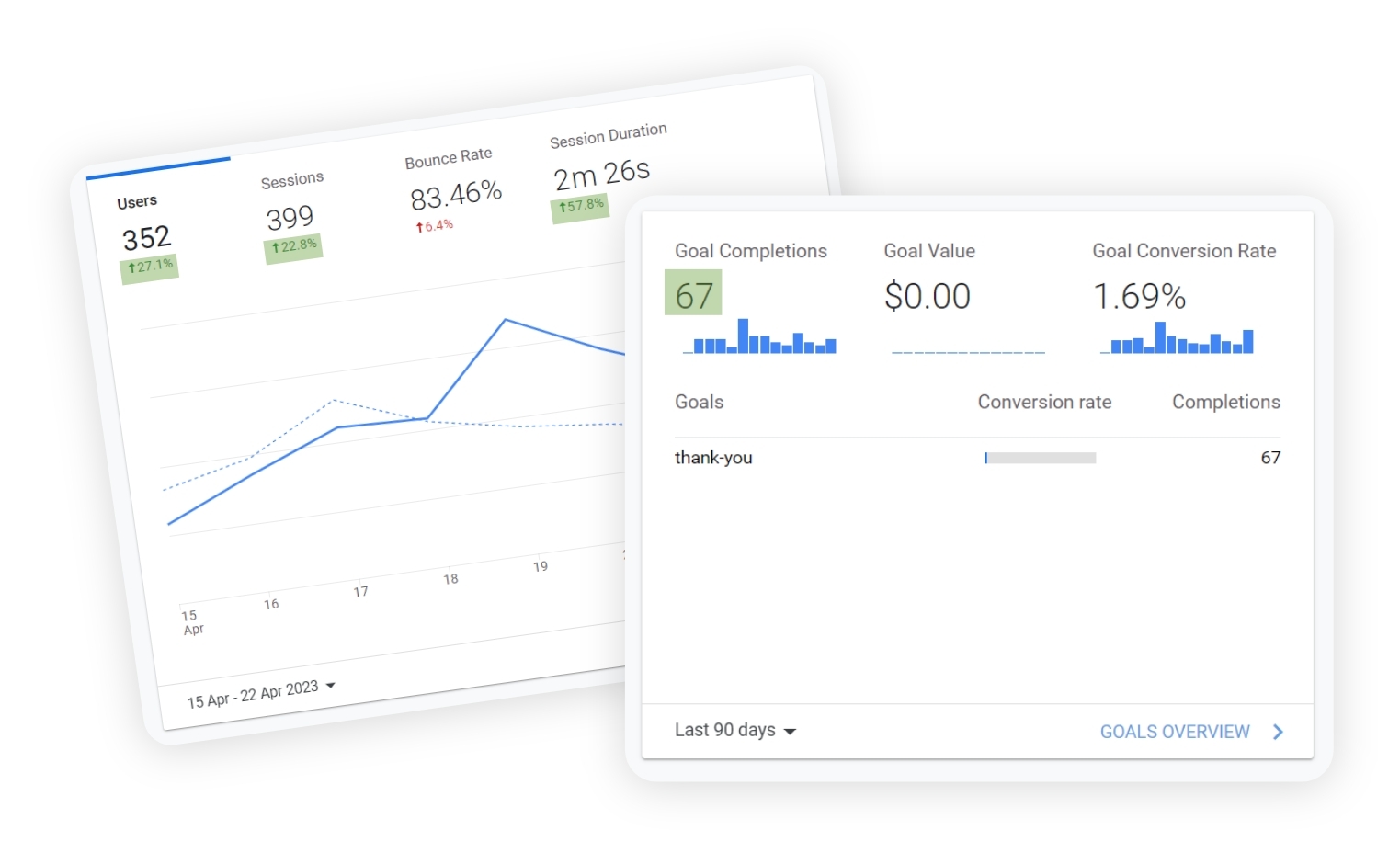Click the line chart peak at 19 Apr

coord(506,320)
